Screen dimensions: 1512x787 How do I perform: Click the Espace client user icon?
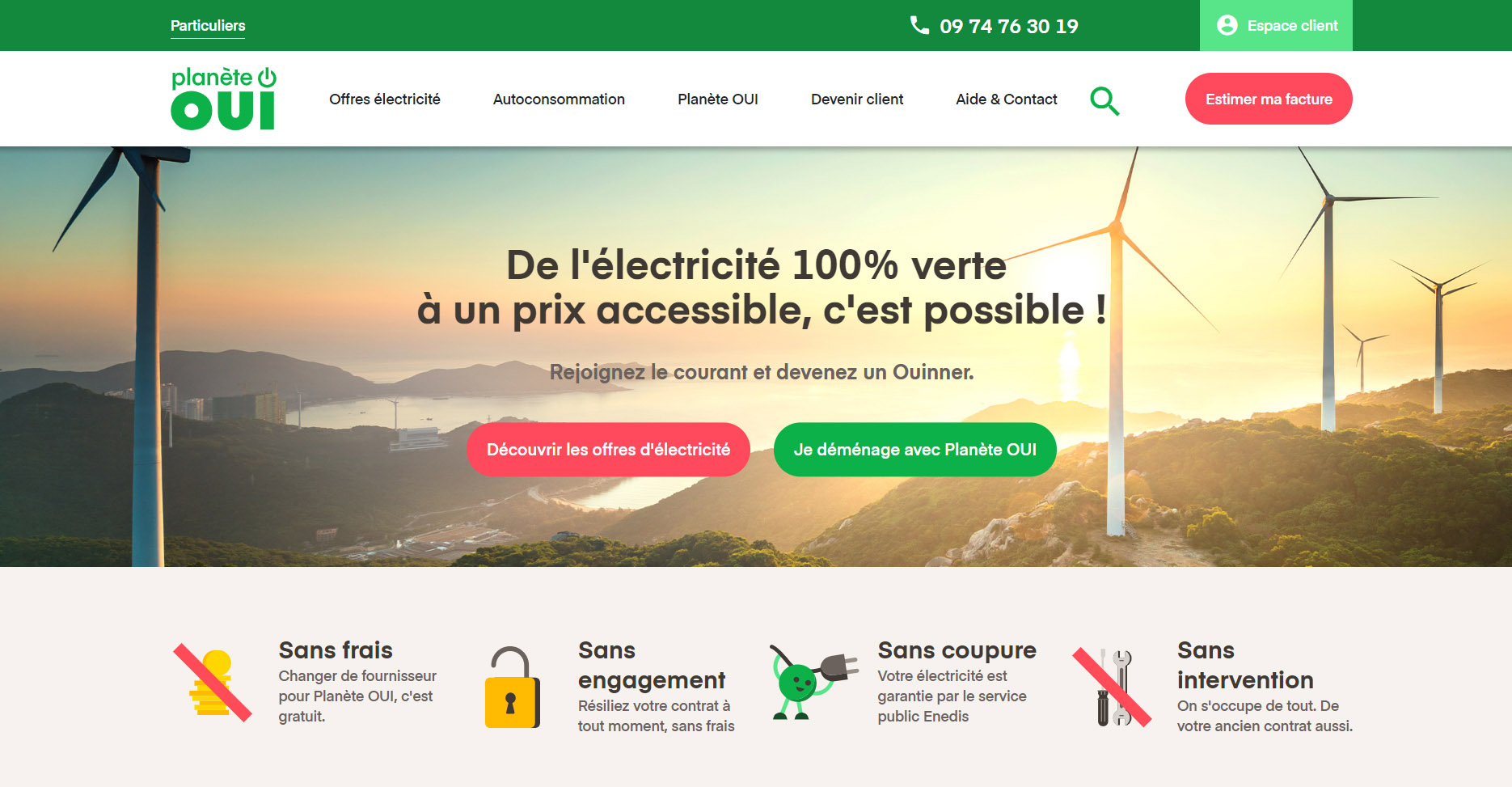click(x=1227, y=25)
